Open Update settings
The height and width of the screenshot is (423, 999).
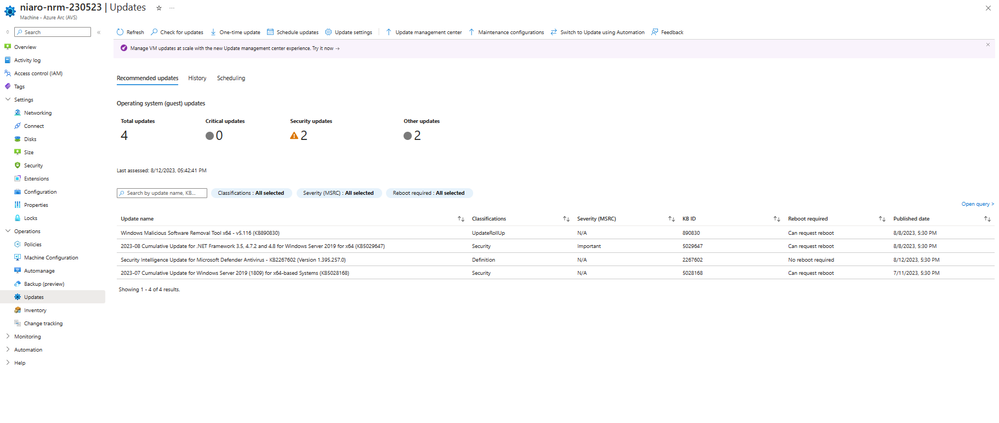(349, 32)
